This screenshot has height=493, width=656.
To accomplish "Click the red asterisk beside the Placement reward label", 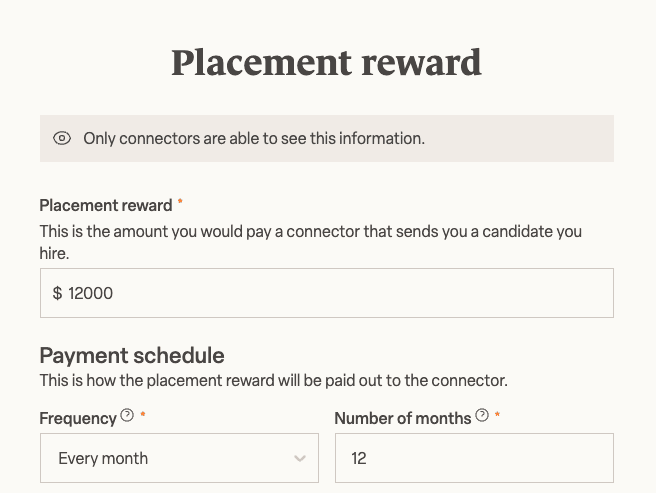I will pyautogui.click(x=180, y=203).
